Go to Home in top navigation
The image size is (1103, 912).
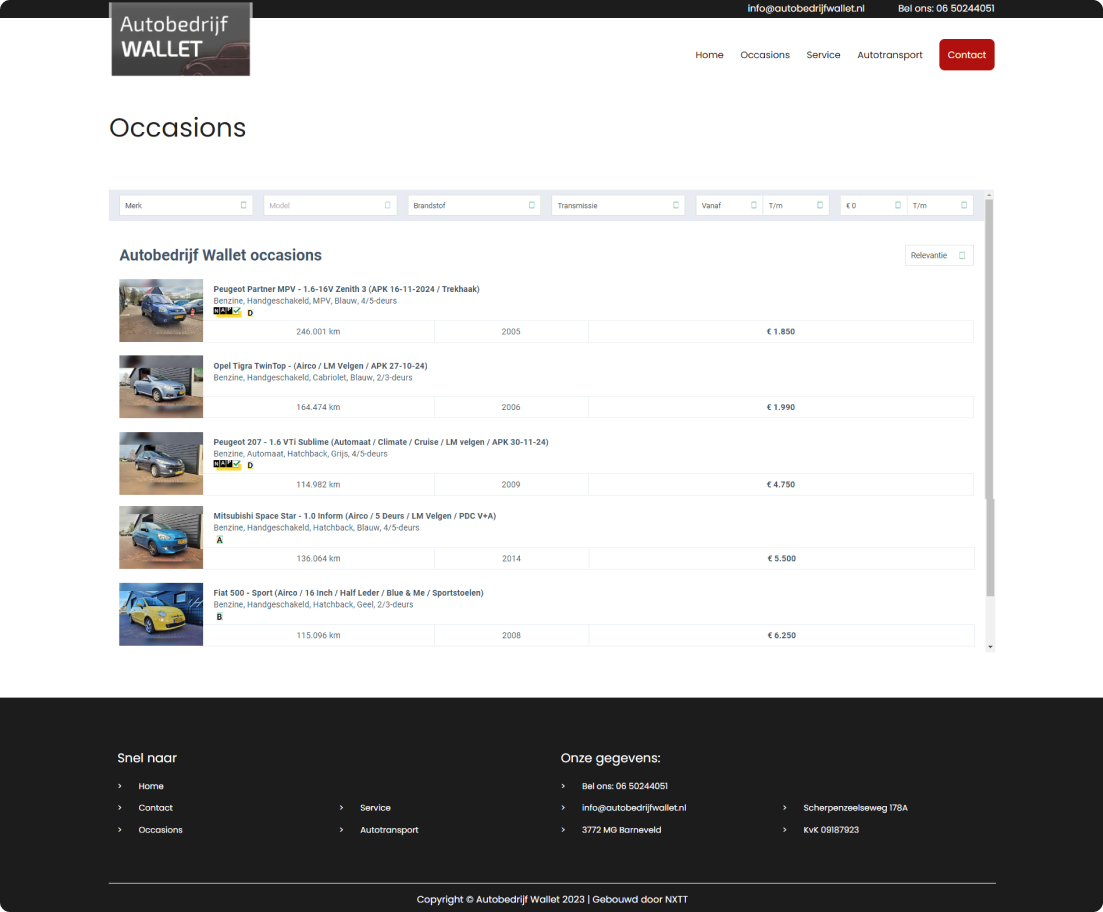click(709, 55)
